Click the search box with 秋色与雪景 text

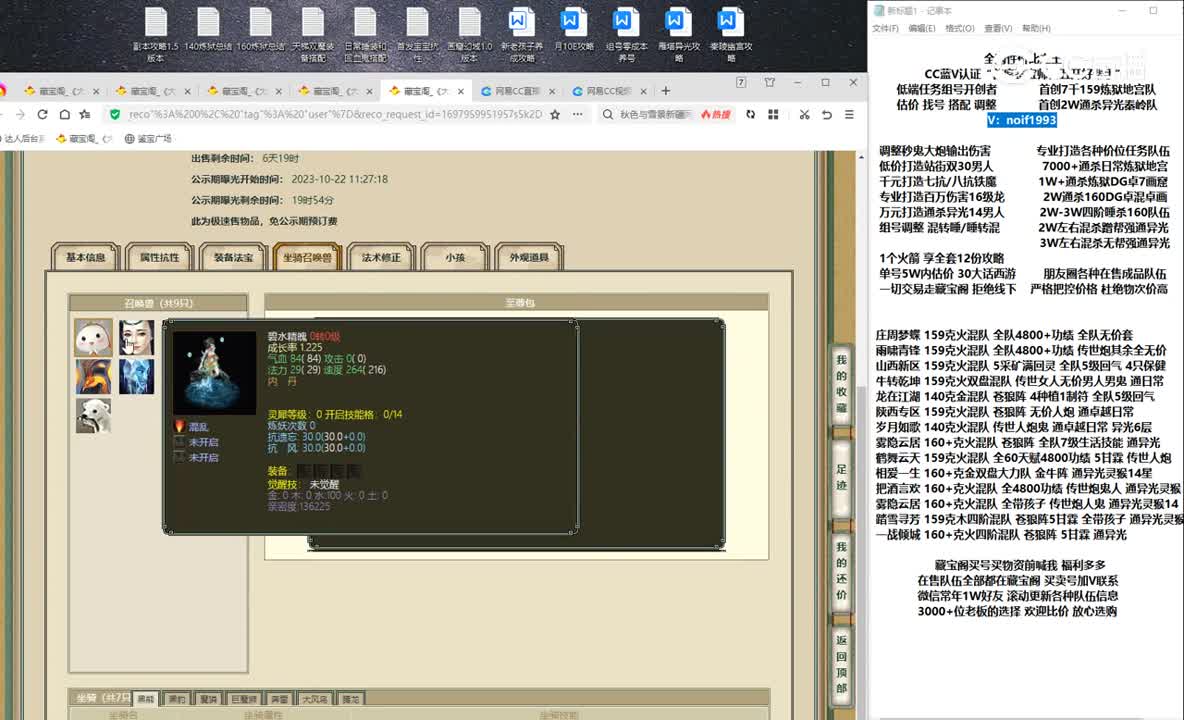coord(655,115)
